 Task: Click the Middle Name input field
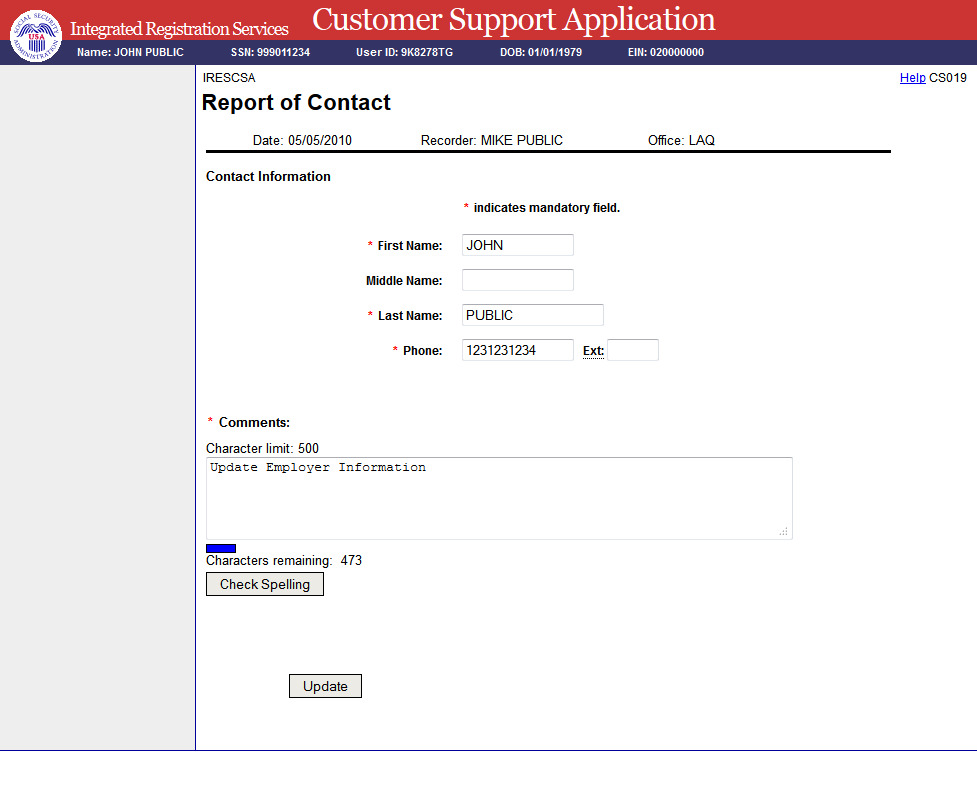pos(517,280)
